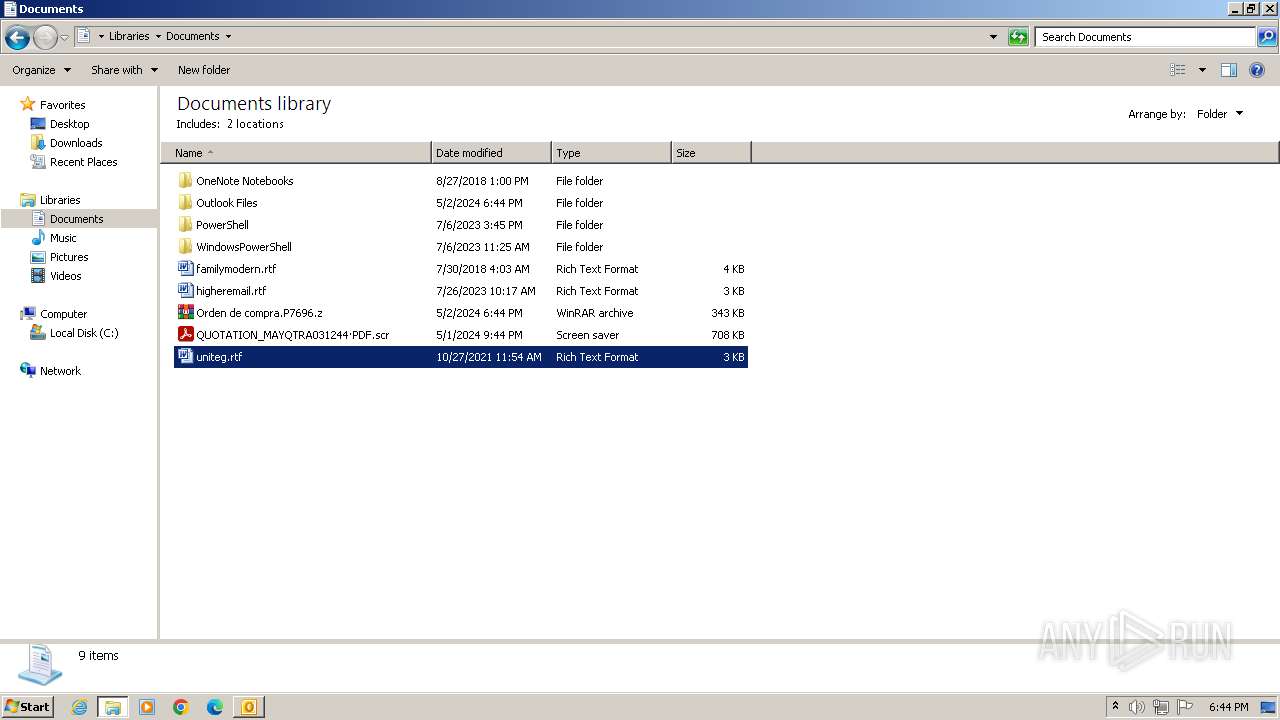This screenshot has height=720, width=1280.
Task: Expand the dropdown arrow after Libraries breadcrumb
Action: pyautogui.click(x=158, y=36)
